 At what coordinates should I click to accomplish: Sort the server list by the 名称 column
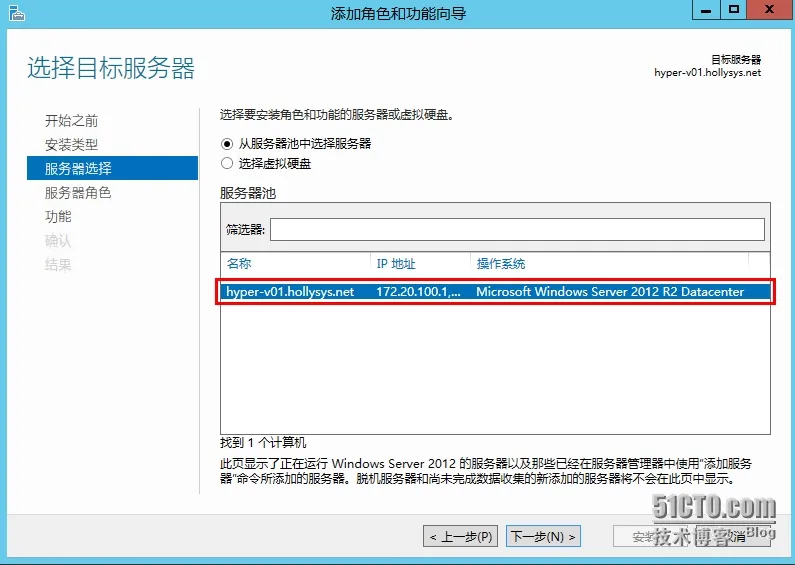point(239,263)
